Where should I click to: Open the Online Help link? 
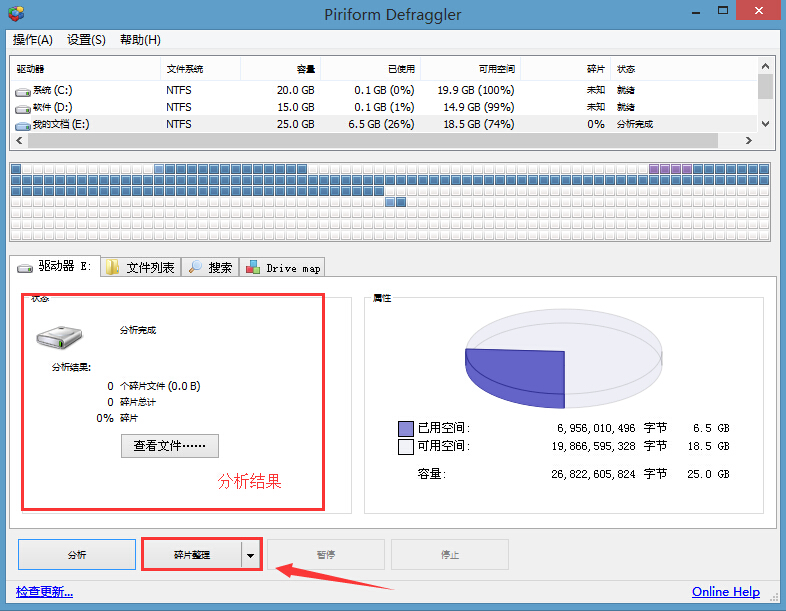(725, 592)
